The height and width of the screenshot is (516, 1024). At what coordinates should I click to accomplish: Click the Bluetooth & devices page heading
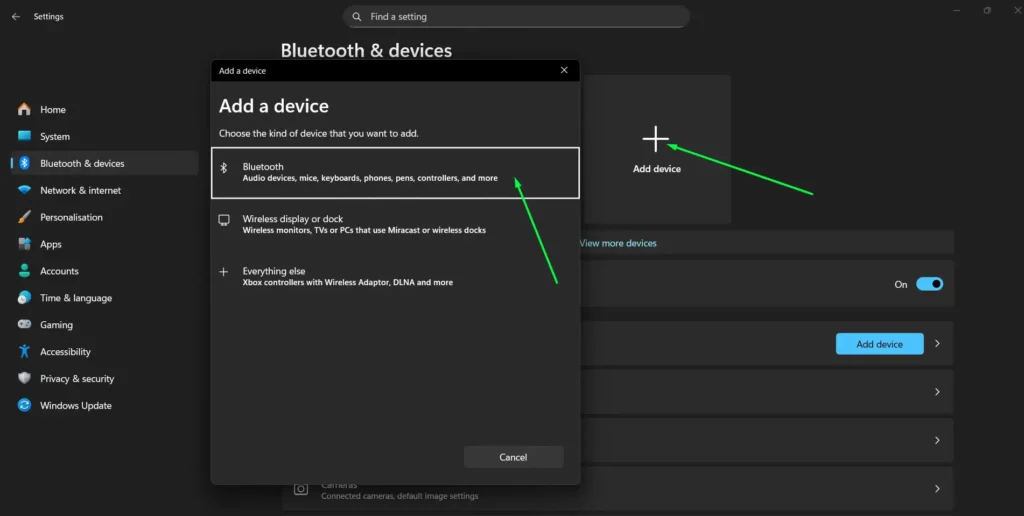click(x=366, y=50)
